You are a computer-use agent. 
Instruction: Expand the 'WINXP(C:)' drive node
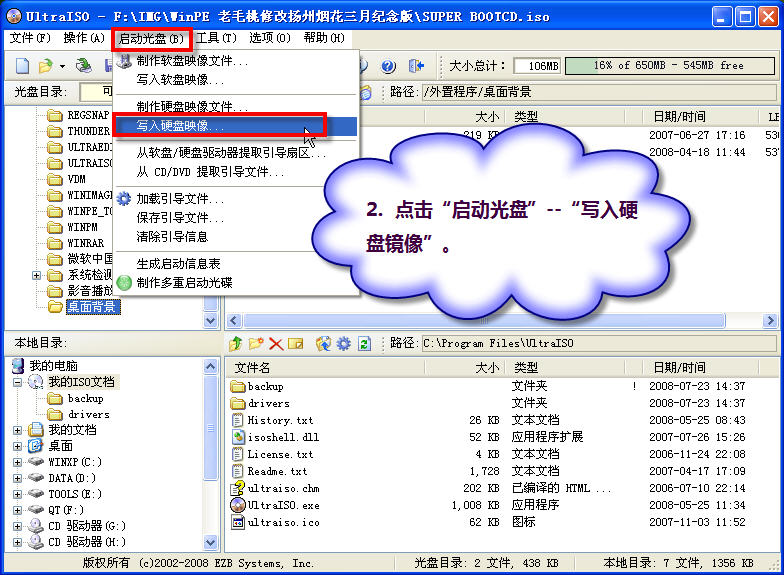point(19,462)
